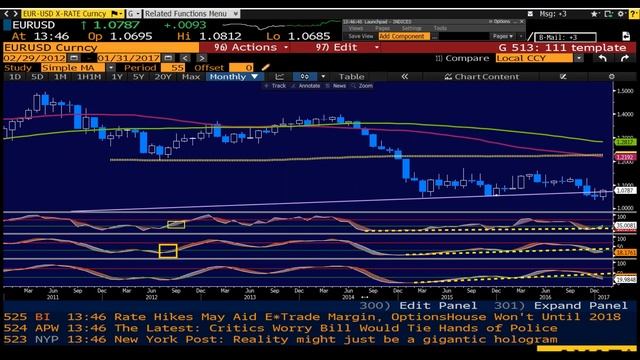The height and width of the screenshot is (360, 640).
Task: Open headline 525 about Rate Hikes E*Trade
Action: coord(312,317)
